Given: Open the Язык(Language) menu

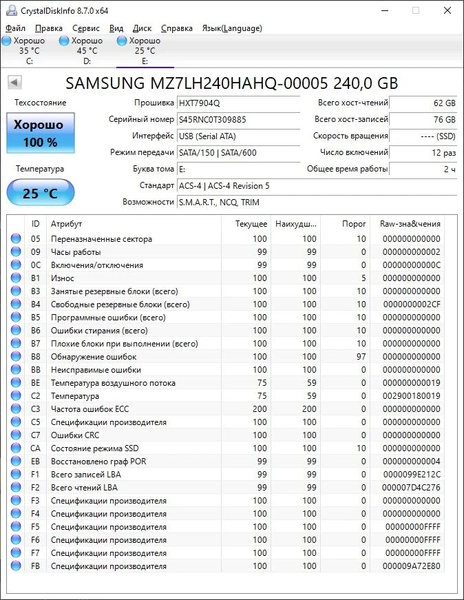Looking at the screenshot, I should point(232,28).
